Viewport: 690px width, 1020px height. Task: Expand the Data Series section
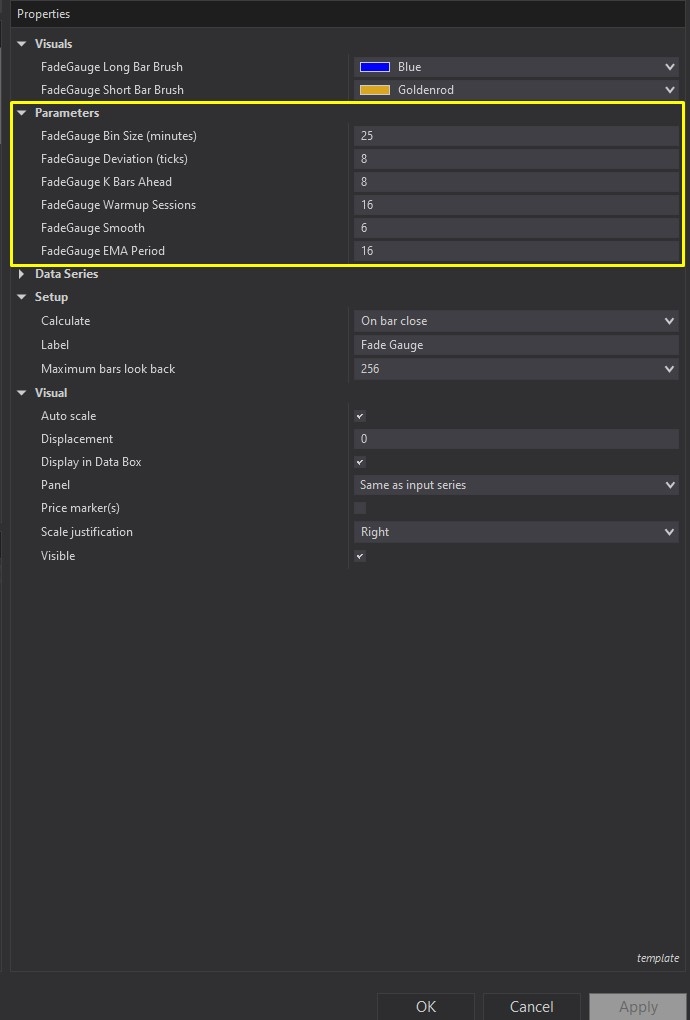tap(22, 274)
